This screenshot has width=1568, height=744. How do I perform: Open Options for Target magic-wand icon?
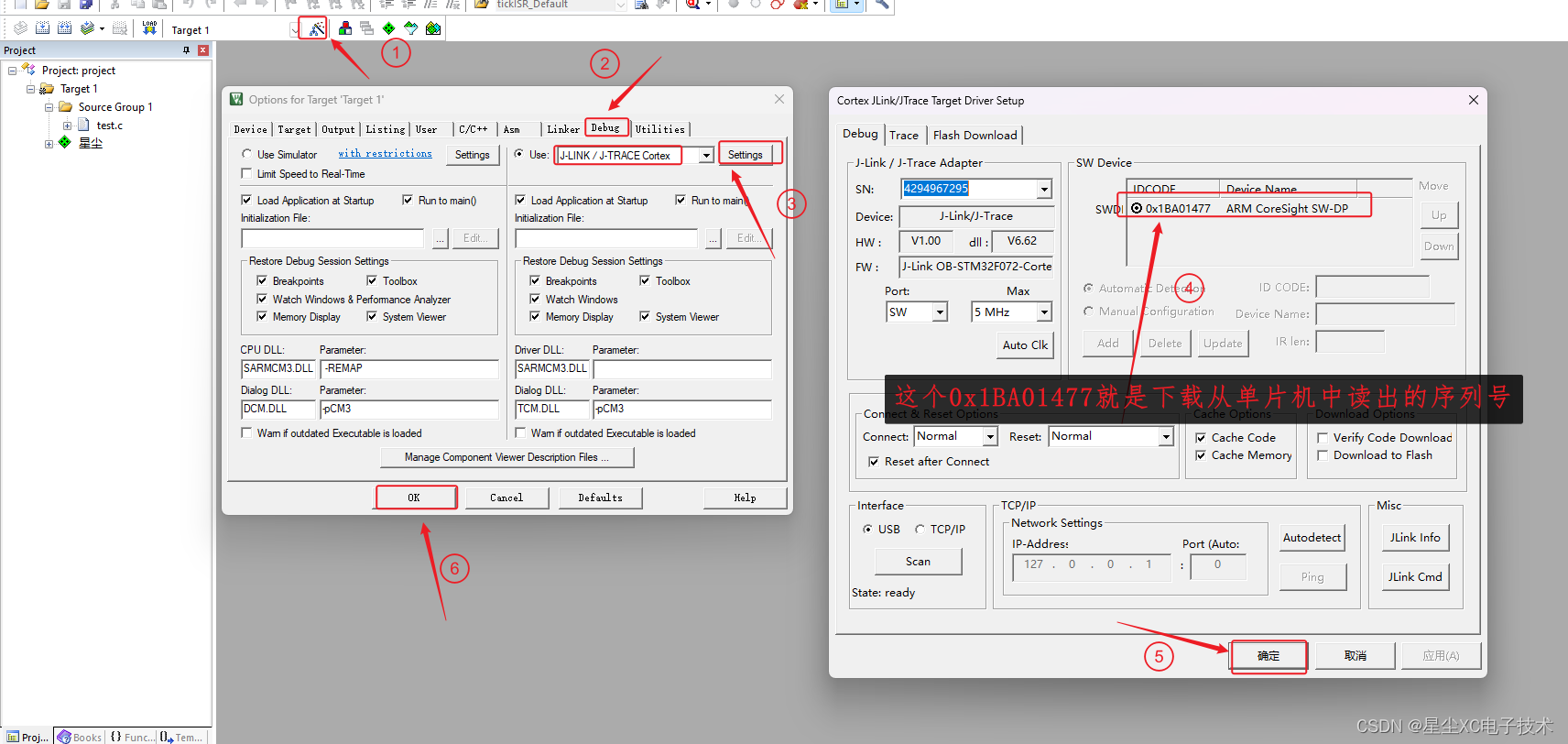point(315,28)
